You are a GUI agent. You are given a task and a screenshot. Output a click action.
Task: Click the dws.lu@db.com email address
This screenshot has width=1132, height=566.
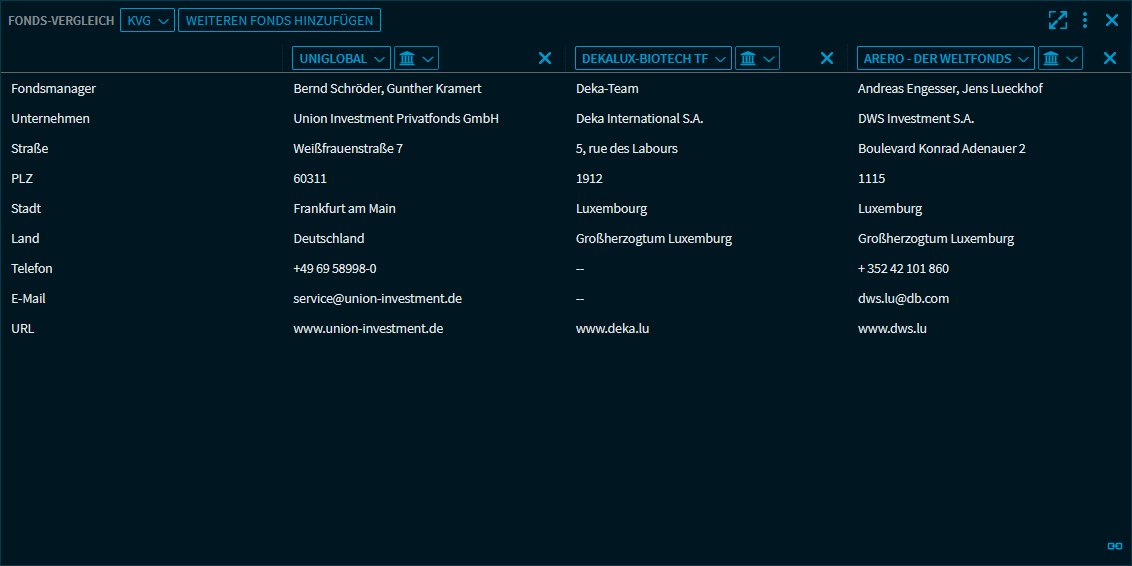(903, 298)
